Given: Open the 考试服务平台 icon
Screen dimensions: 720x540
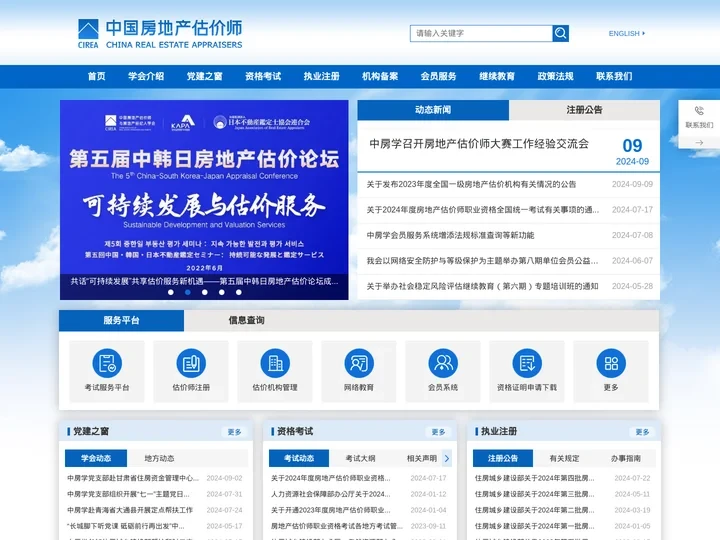Looking at the screenshot, I should pyautogui.click(x=107, y=363).
